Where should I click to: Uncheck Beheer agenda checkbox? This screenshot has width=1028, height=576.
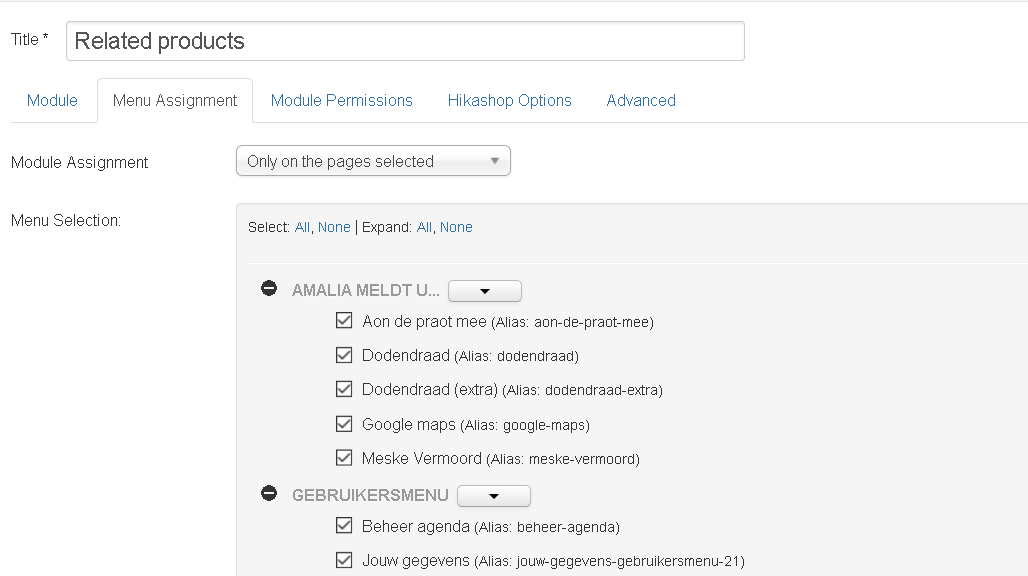pyautogui.click(x=345, y=526)
